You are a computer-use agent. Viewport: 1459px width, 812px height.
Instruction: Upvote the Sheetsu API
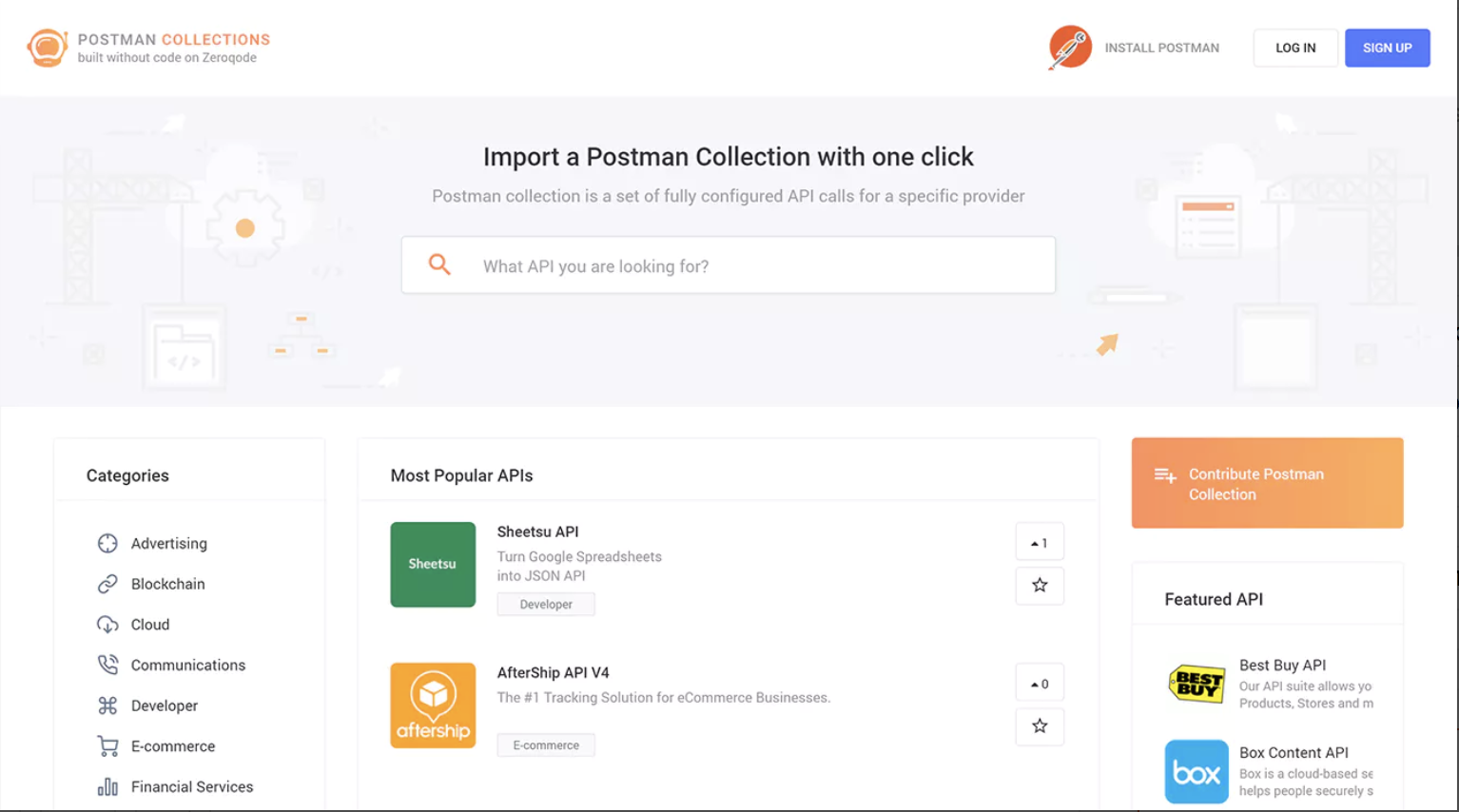pos(1040,542)
